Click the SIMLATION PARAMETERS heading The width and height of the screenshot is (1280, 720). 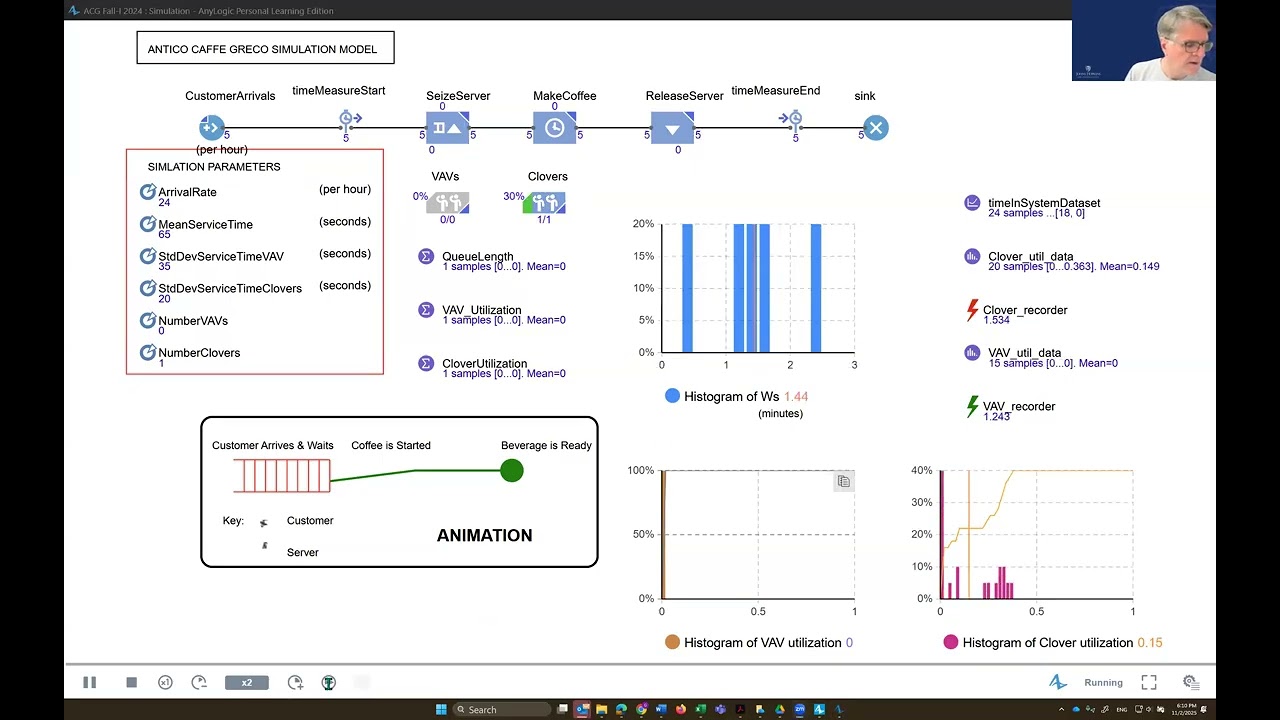[214, 167]
